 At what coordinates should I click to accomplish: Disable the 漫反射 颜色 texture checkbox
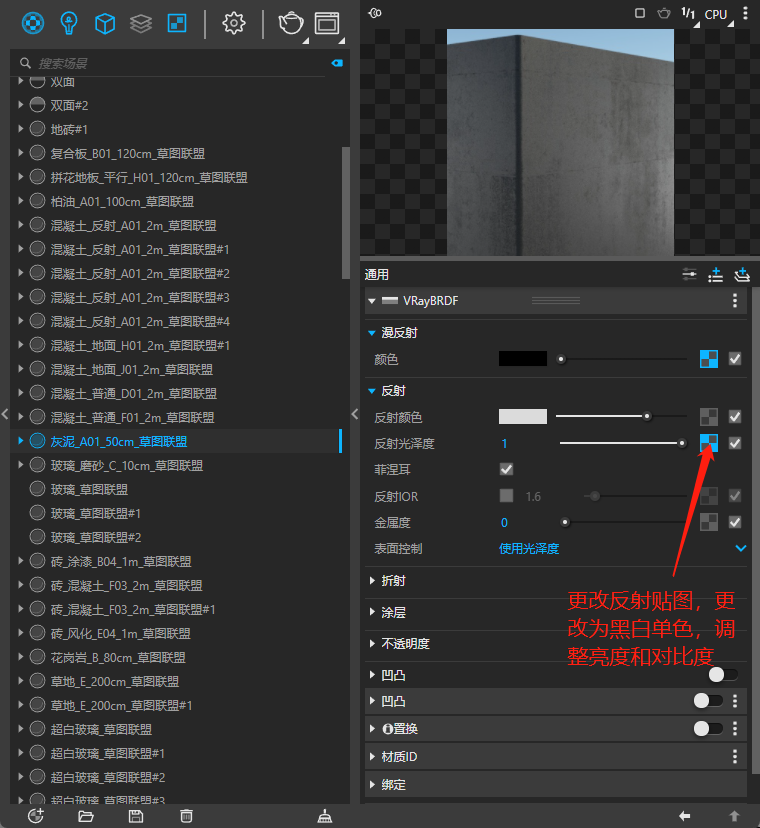735,359
